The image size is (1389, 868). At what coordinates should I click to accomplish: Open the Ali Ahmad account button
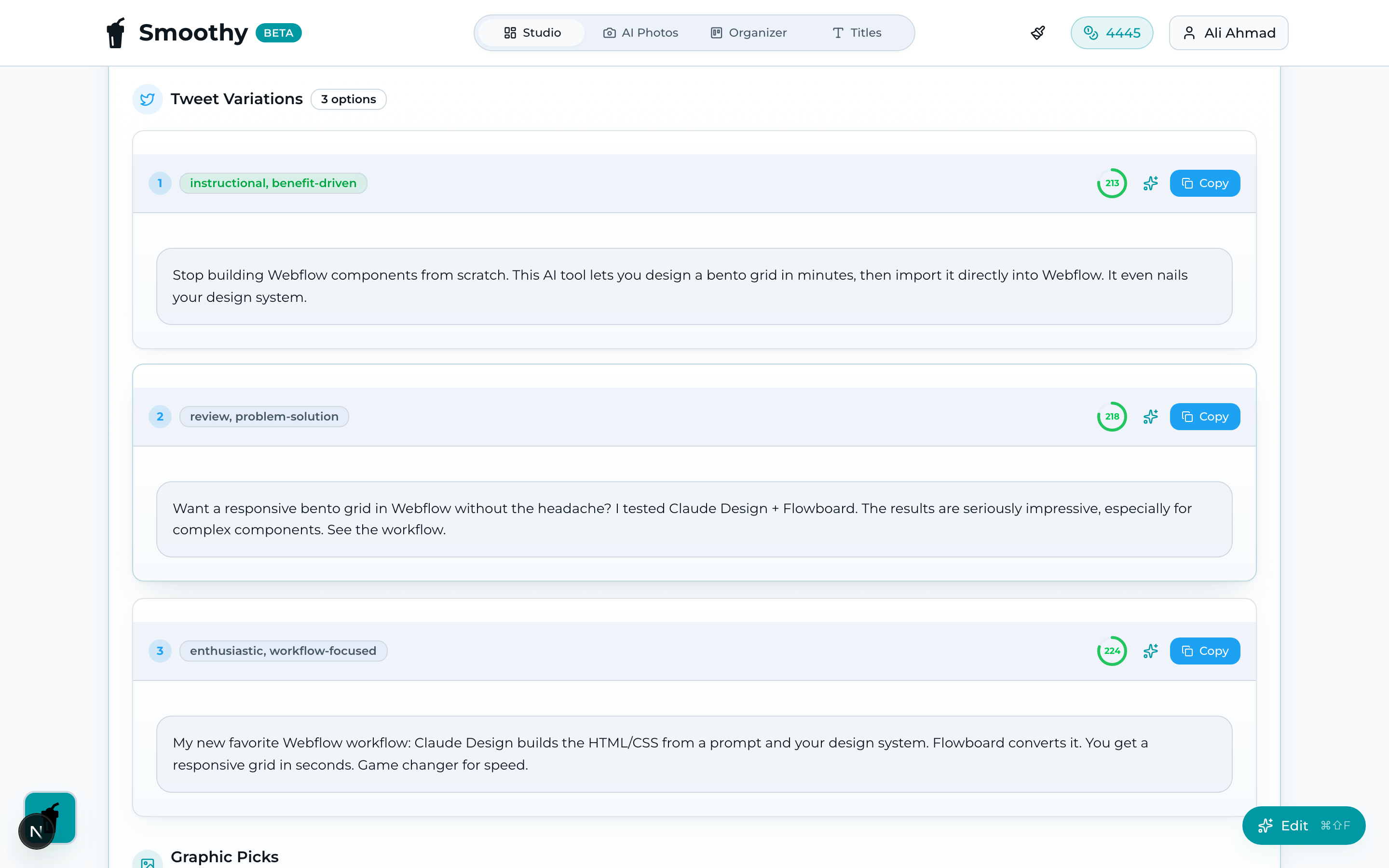pos(1228,33)
